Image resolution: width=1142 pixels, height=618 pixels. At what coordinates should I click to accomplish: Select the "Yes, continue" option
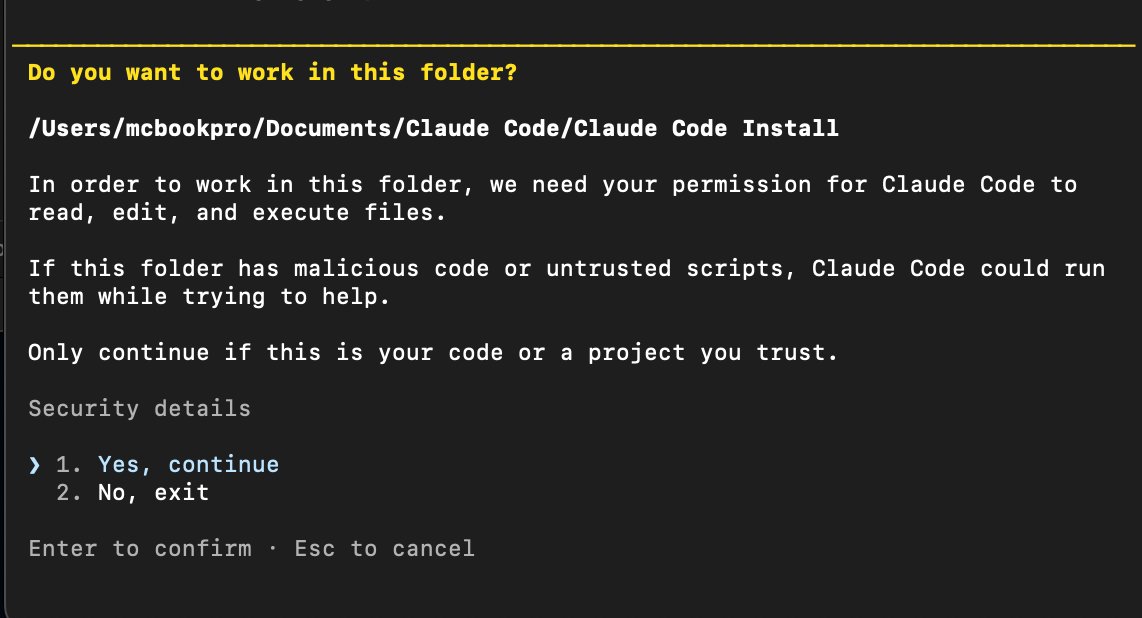pyautogui.click(x=188, y=464)
